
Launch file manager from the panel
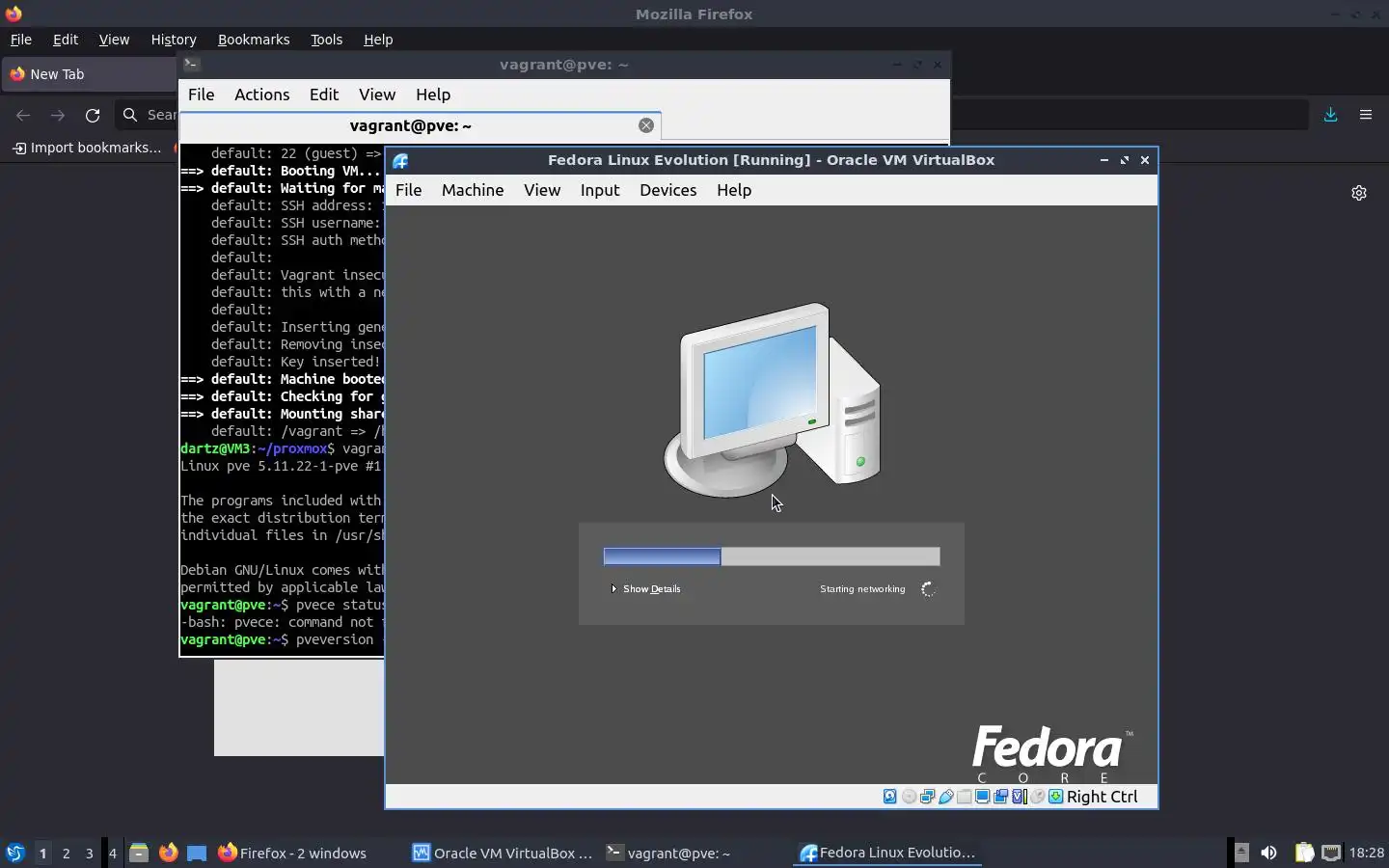point(139,853)
